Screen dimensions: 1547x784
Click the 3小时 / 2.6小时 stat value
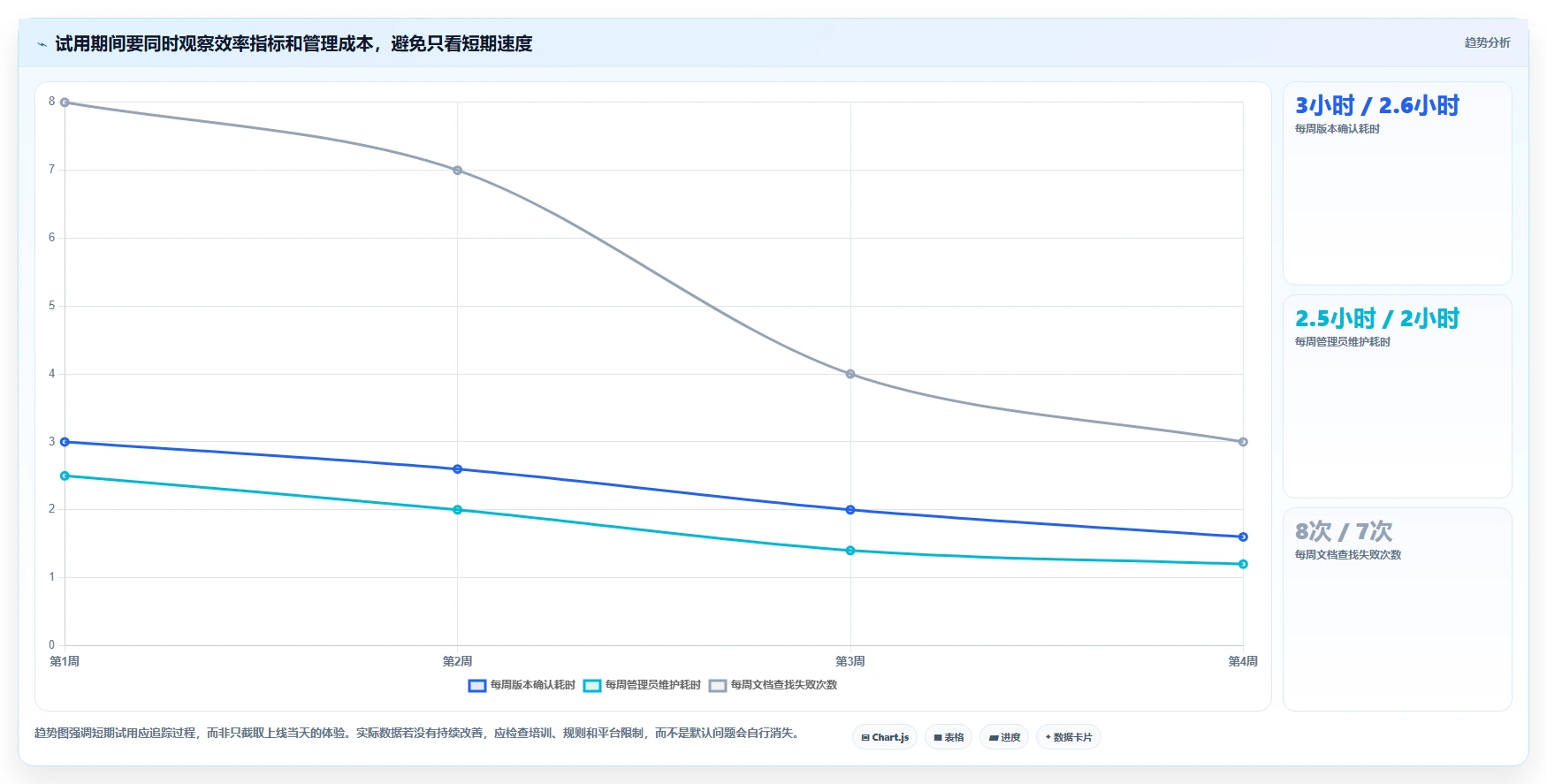click(1377, 106)
